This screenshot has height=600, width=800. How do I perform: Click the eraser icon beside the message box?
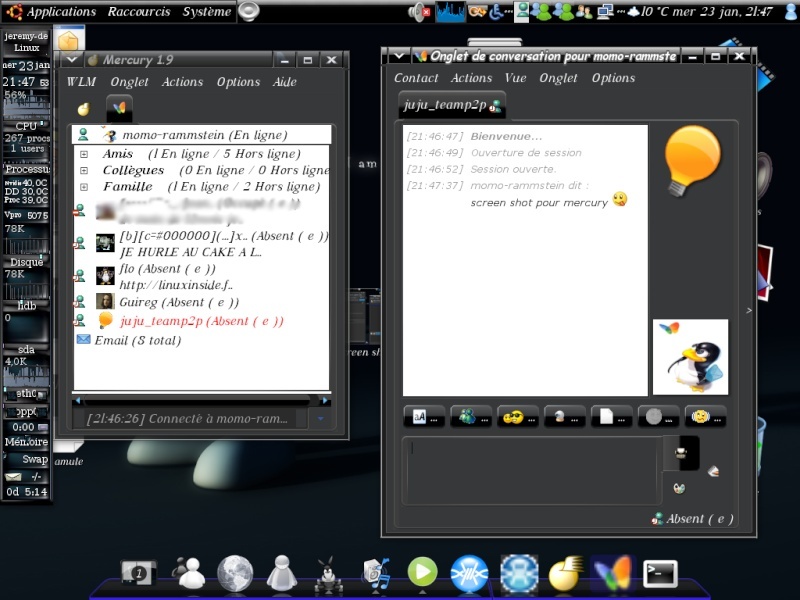tap(713, 471)
